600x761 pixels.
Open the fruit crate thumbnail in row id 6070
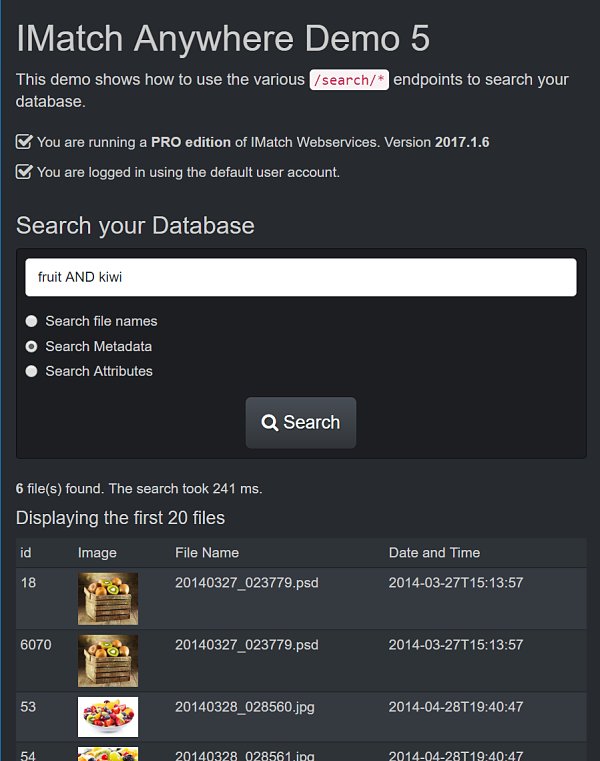(x=108, y=661)
